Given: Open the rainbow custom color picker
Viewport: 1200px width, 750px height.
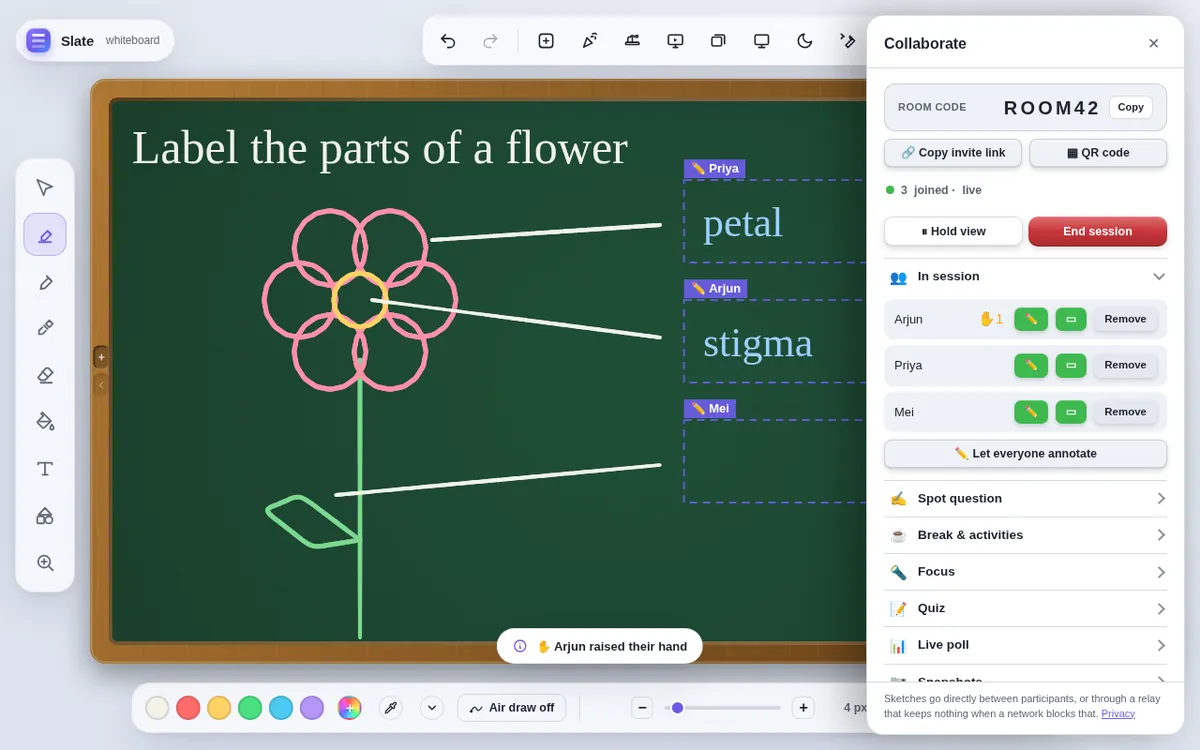Looking at the screenshot, I should pos(349,708).
